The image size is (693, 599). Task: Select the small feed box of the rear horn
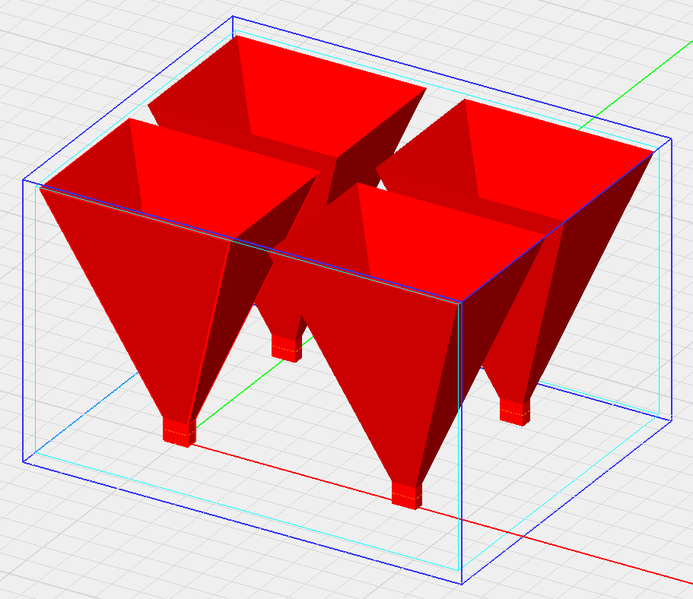point(287,348)
